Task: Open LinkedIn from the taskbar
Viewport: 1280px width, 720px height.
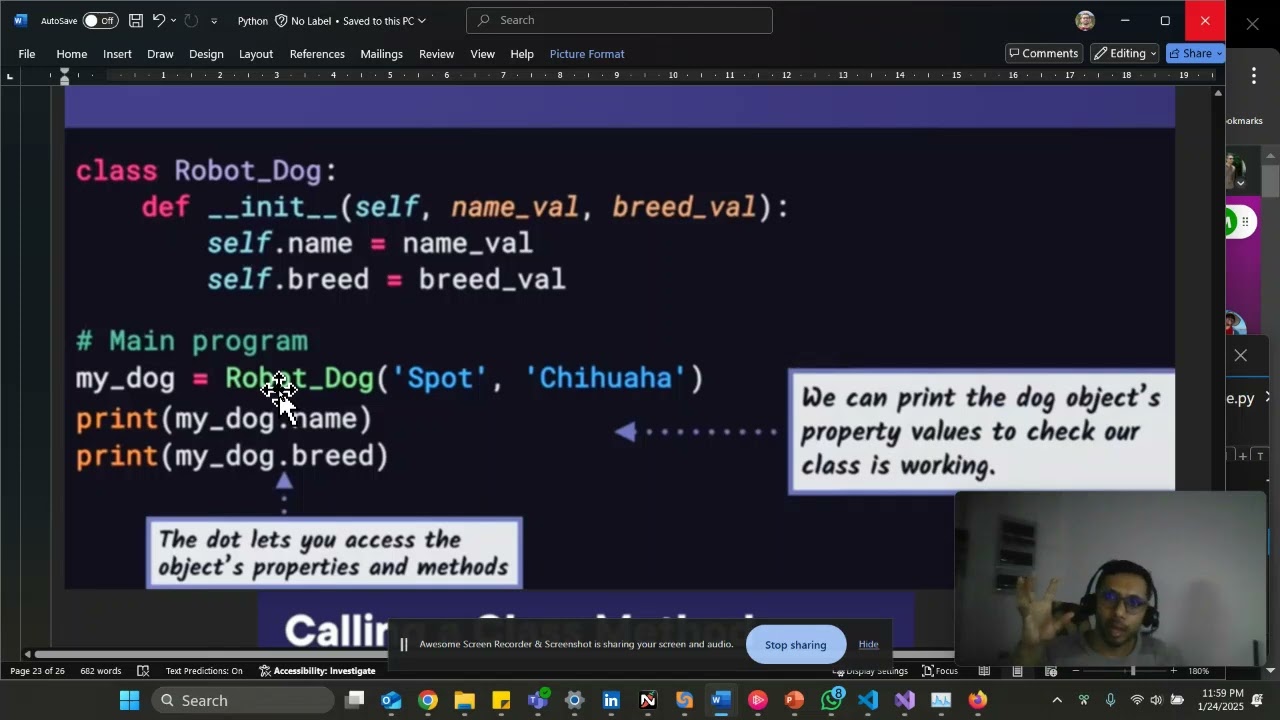Action: 611,700
